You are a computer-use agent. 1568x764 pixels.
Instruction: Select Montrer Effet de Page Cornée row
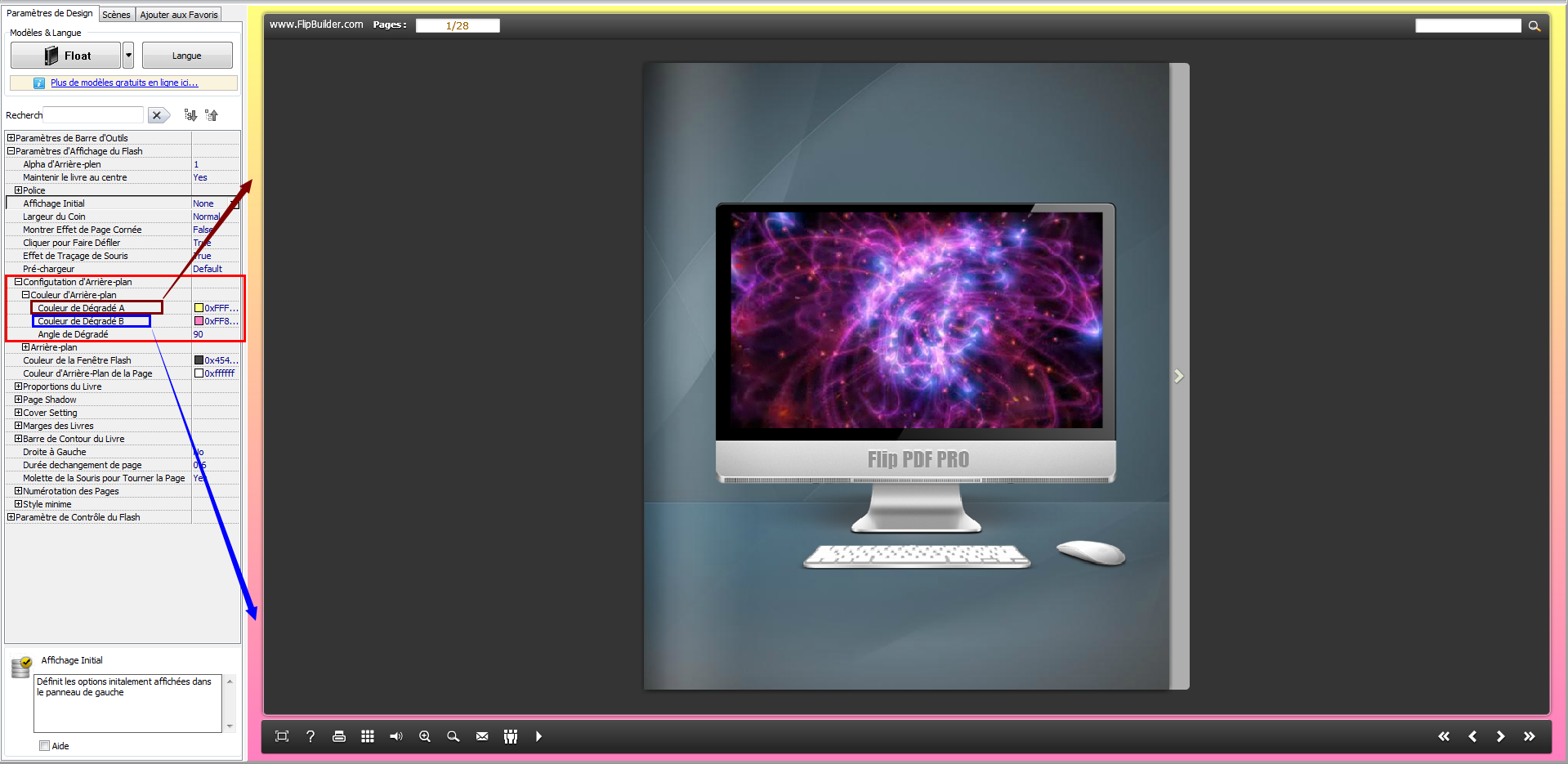click(123, 230)
